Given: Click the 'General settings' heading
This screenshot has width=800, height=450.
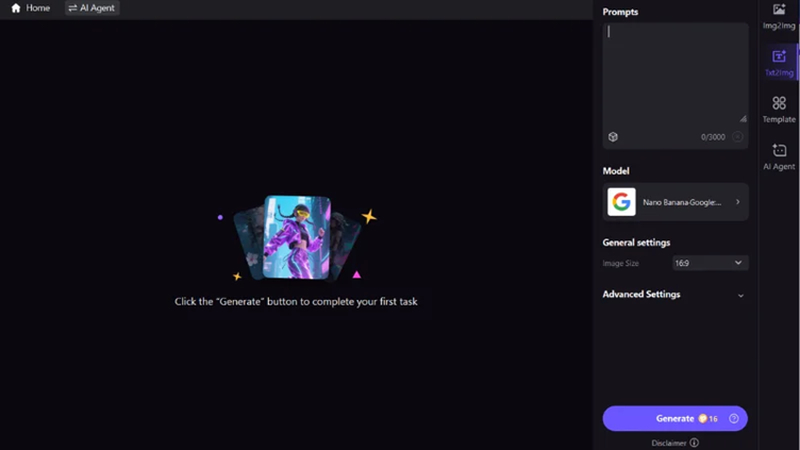Looking at the screenshot, I should (636, 242).
